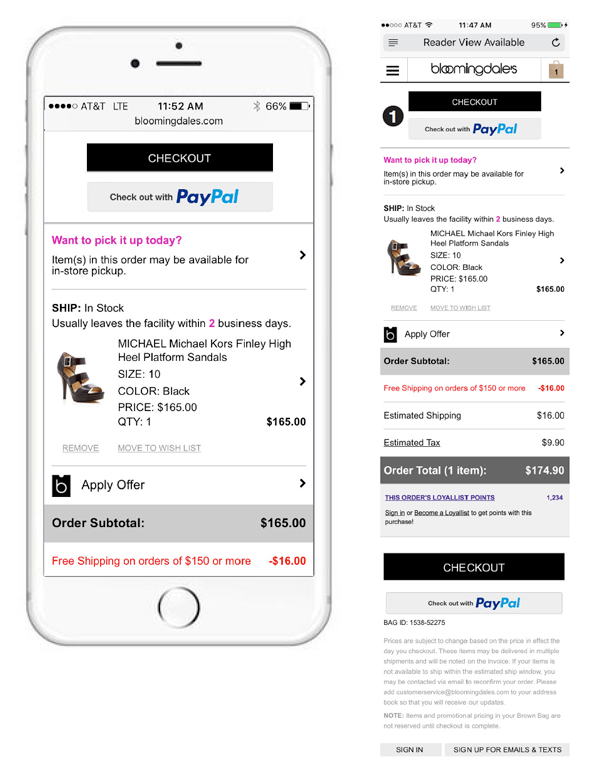Viewport: 600px width, 767px height.
Task: Tap the 'b' icon beside Apply Offer on right panel
Action: coord(390,334)
